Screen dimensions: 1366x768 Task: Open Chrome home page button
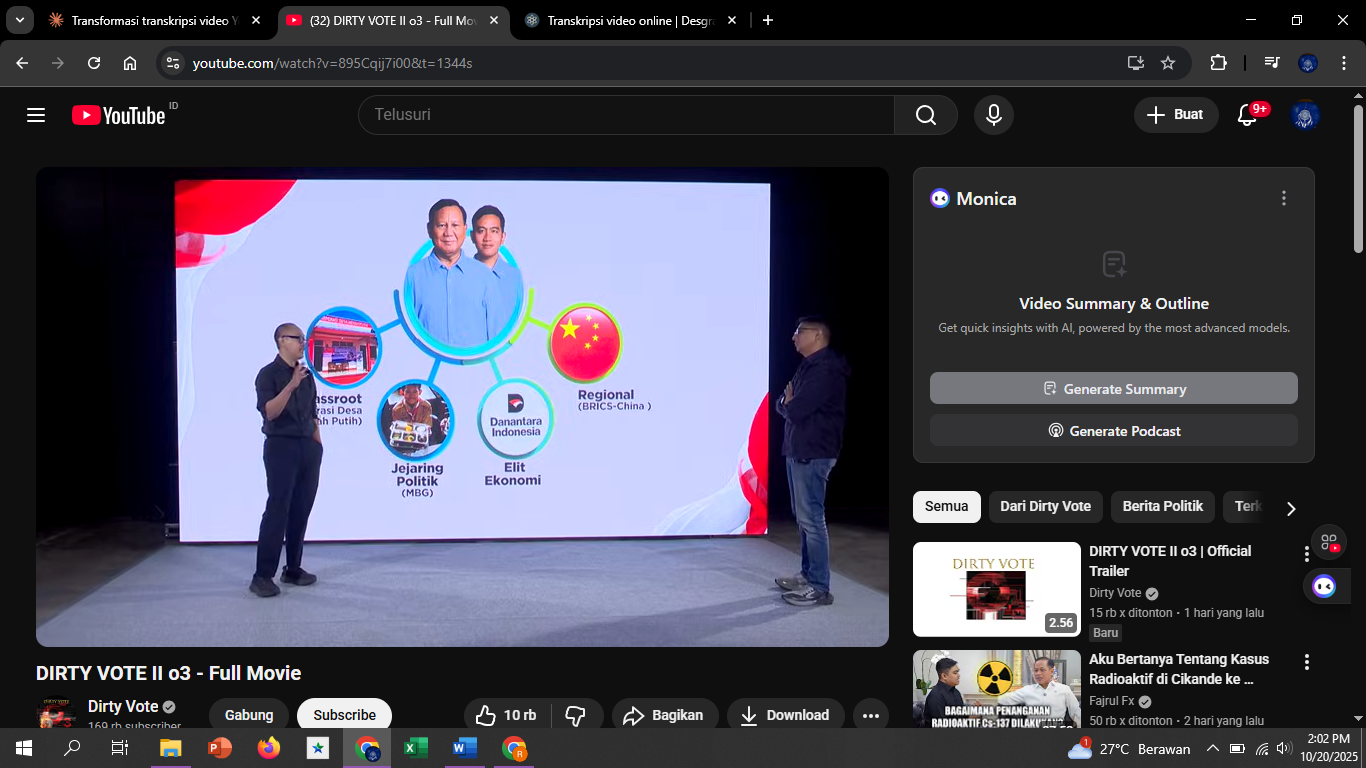[130, 63]
